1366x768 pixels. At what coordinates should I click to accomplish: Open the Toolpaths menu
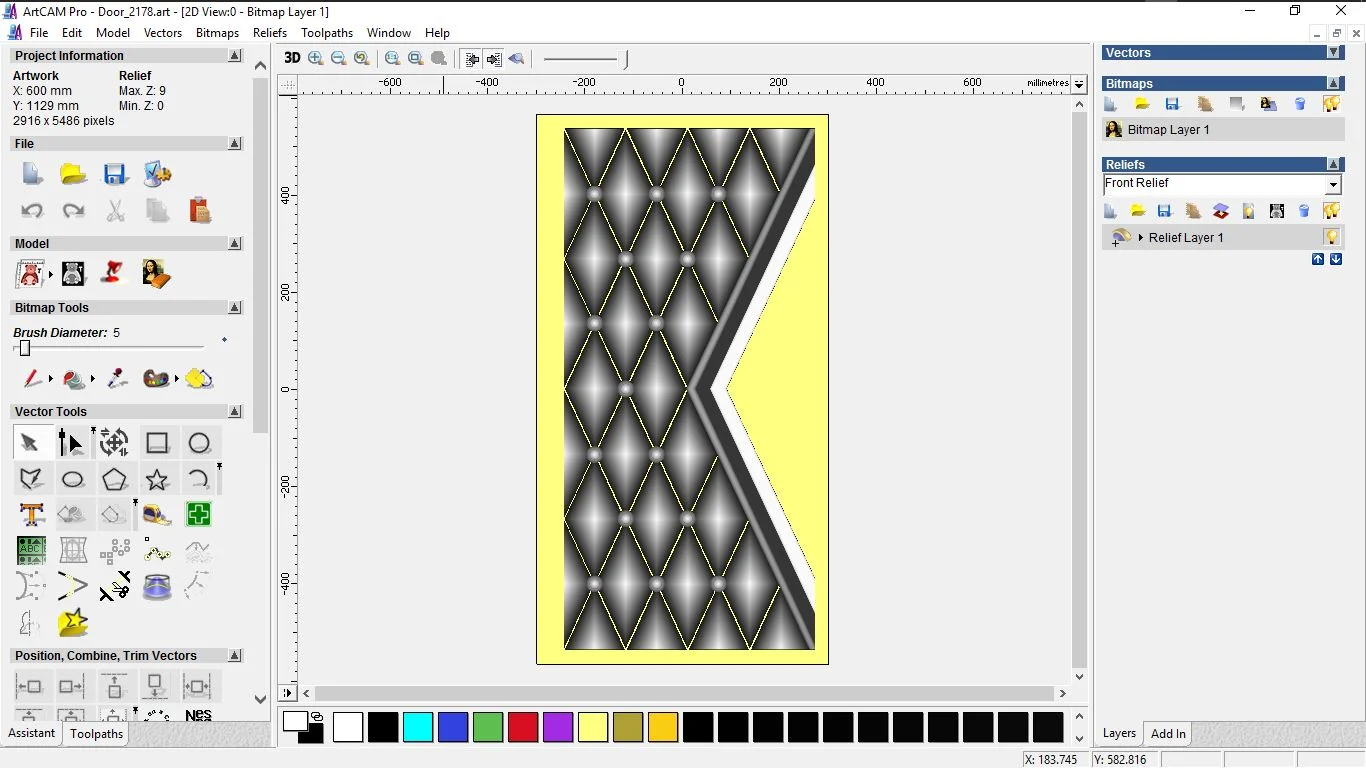[x=327, y=33]
